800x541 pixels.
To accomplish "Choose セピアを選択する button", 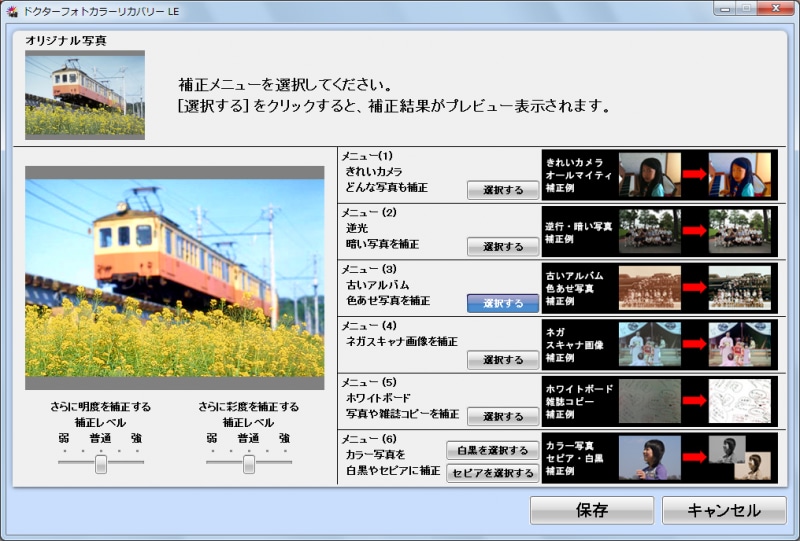I will [x=492, y=473].
